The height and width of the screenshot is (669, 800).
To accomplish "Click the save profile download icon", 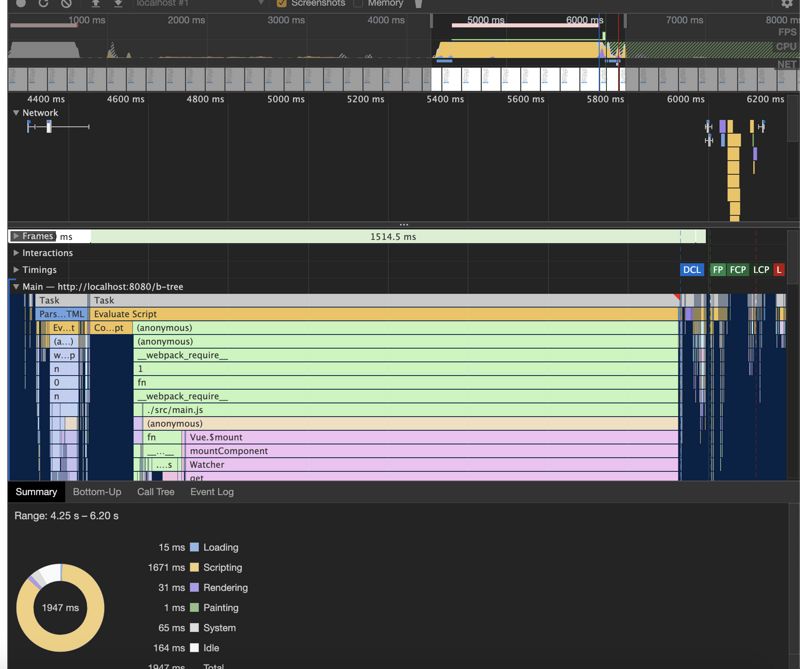I will 118,3.
